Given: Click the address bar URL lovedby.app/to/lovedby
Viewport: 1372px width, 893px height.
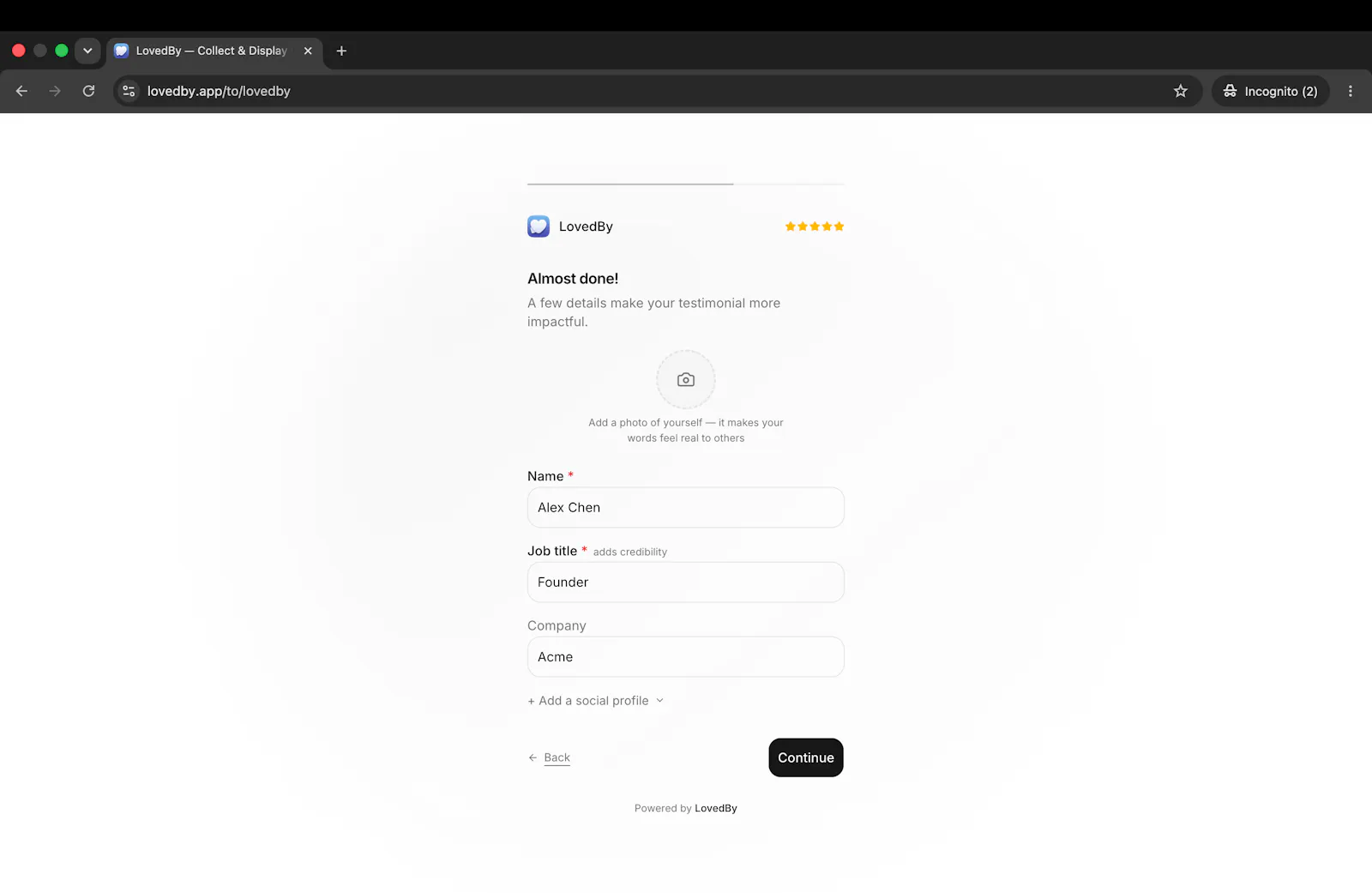Looking at the screenshot, I should [219, 91].
